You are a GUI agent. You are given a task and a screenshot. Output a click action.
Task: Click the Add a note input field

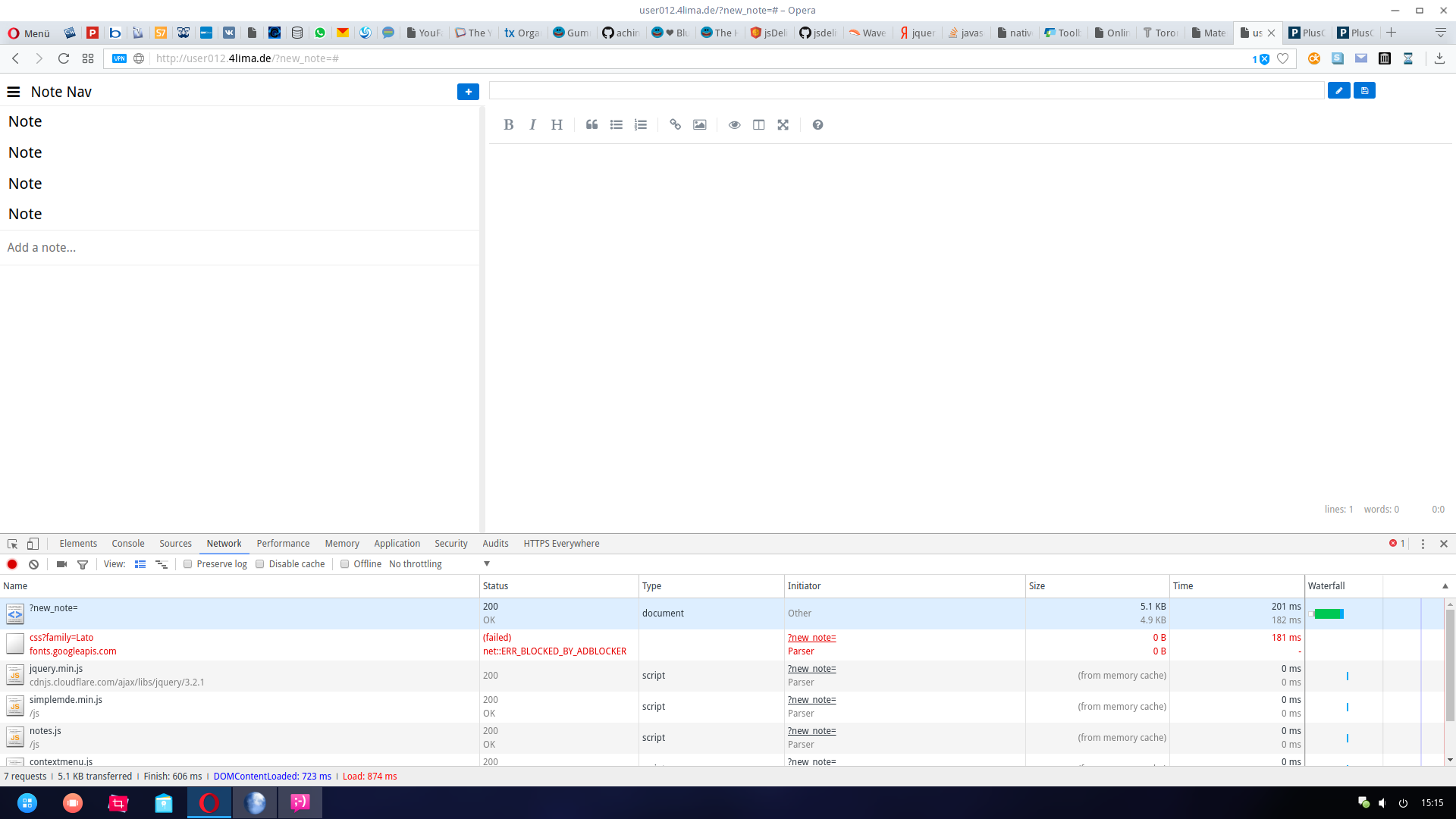pyautogui.click(x=239, y=248)
